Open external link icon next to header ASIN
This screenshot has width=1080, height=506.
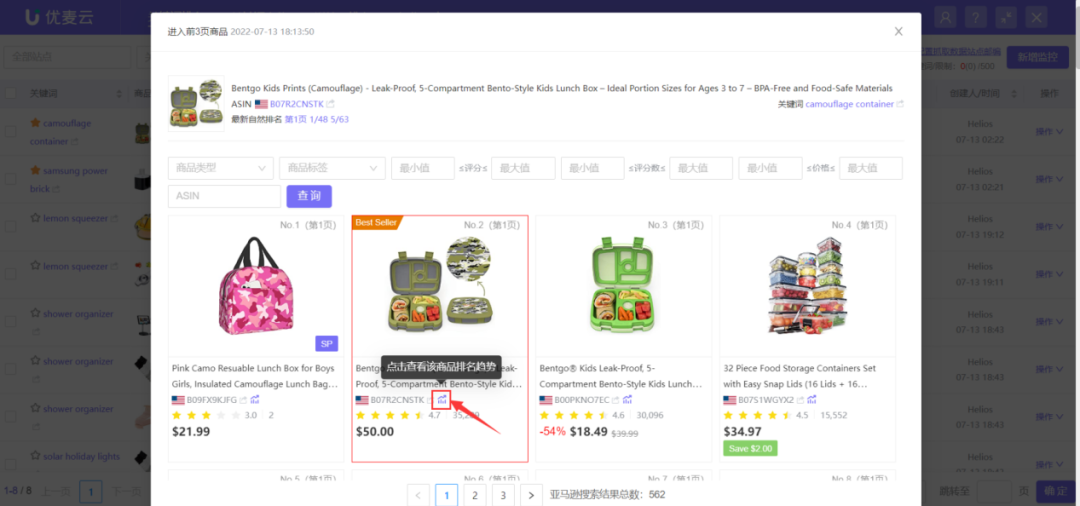(x=331, y=104)
